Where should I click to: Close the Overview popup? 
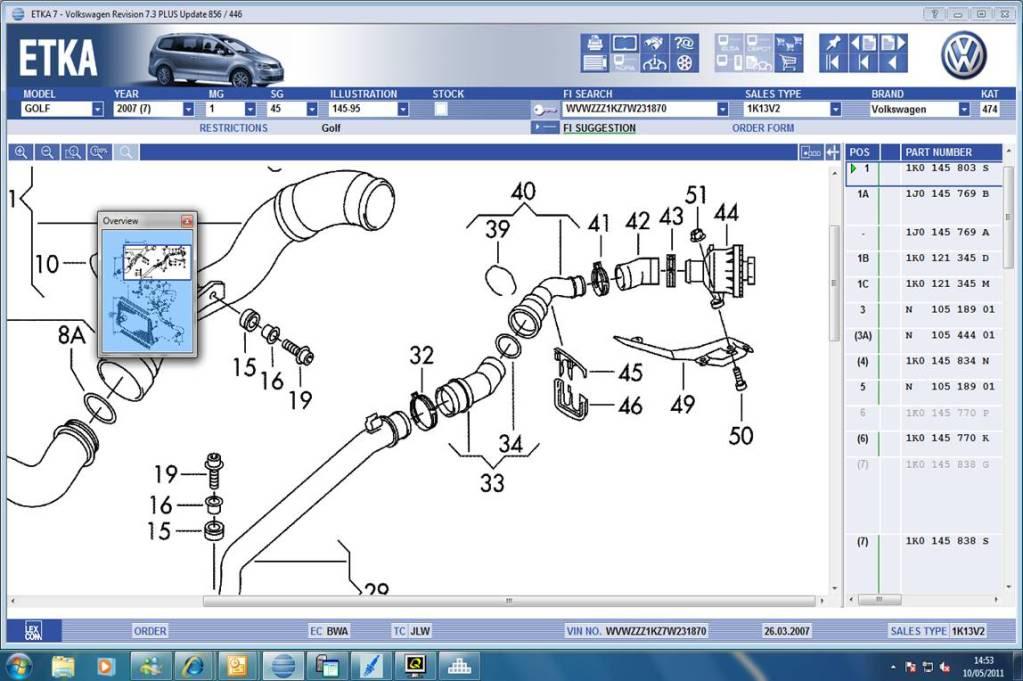(x=187, y=221)
